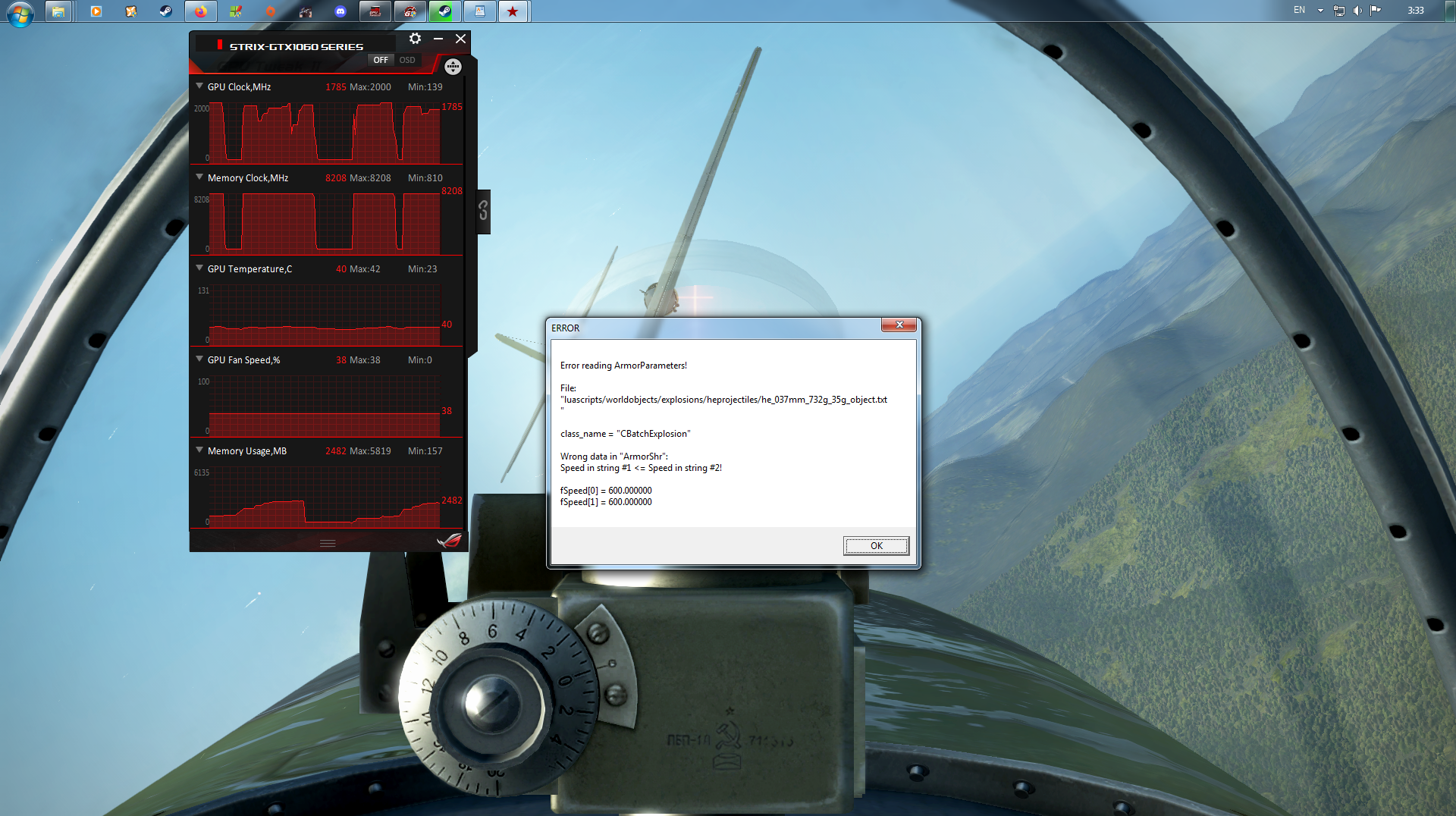Toggle the OSD switch to OFF
The height and width of the screenshot is (816, 1456).
click(381, 60)
